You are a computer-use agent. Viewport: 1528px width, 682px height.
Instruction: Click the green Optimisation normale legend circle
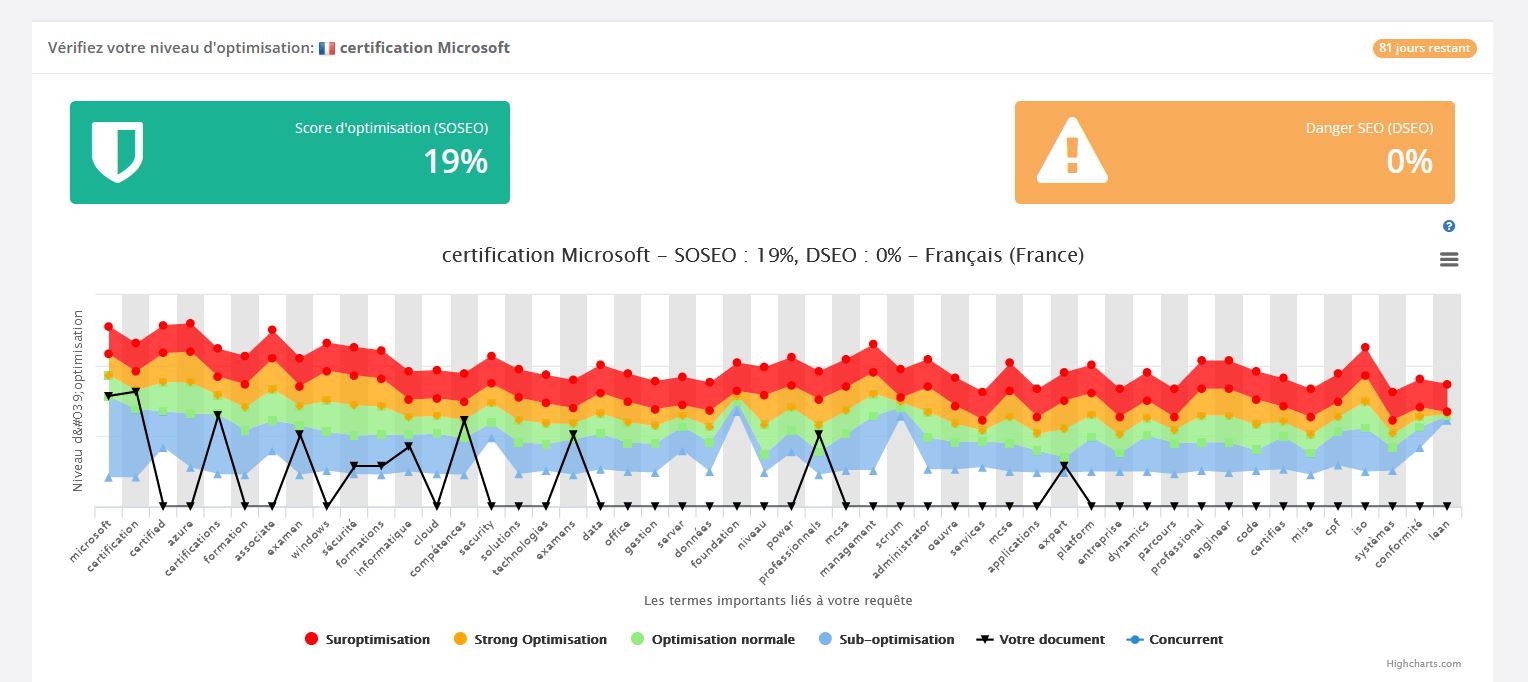click(x=637, y=640)
